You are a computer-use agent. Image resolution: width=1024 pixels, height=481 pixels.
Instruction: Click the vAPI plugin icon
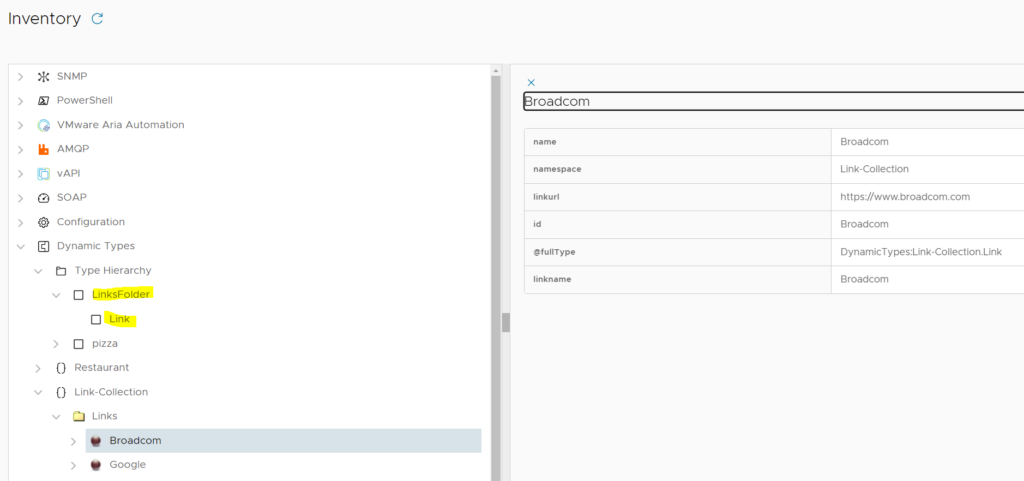click(43, 173)
